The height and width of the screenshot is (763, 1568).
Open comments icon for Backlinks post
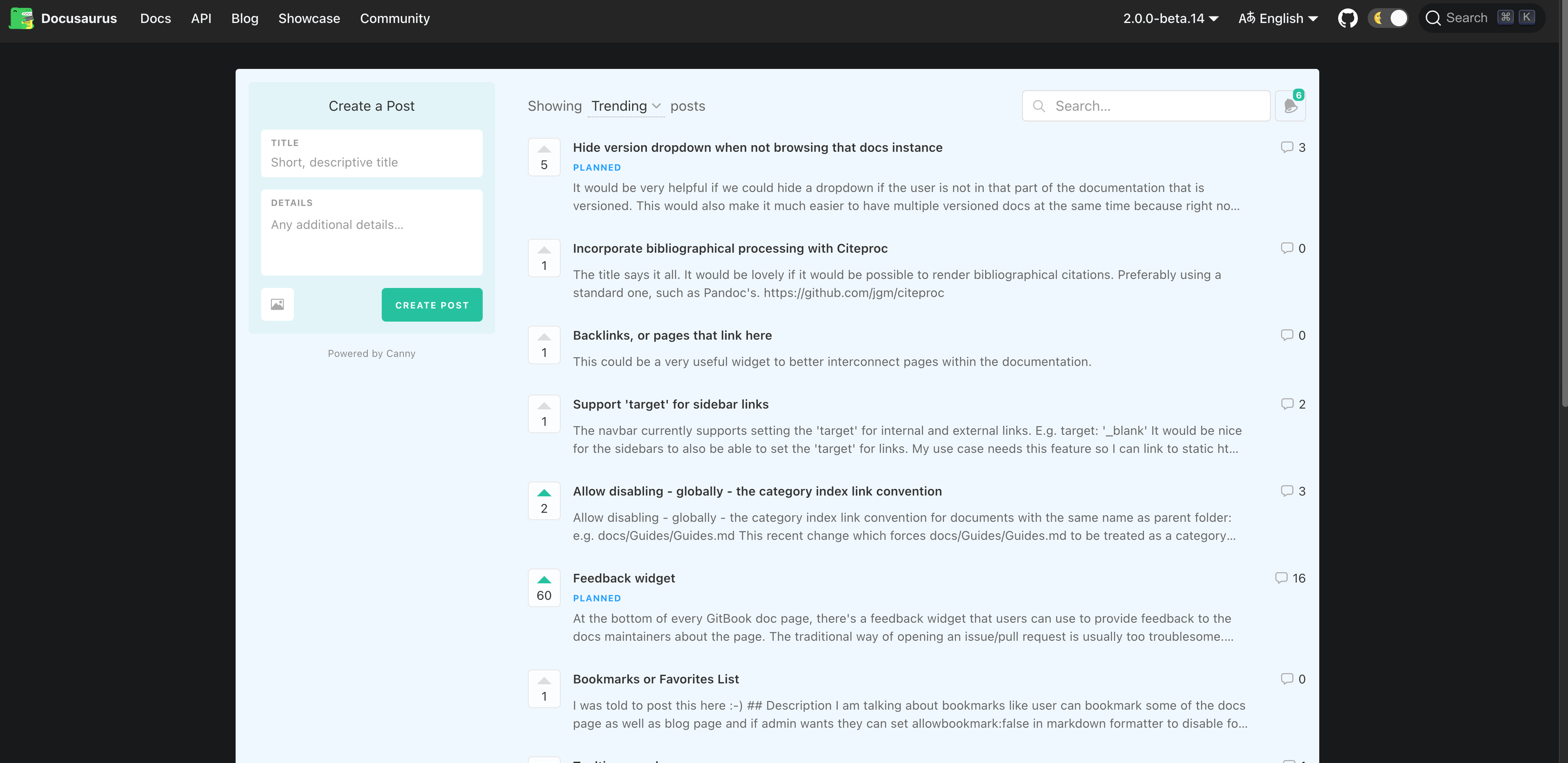click(x=1287, y=335)
